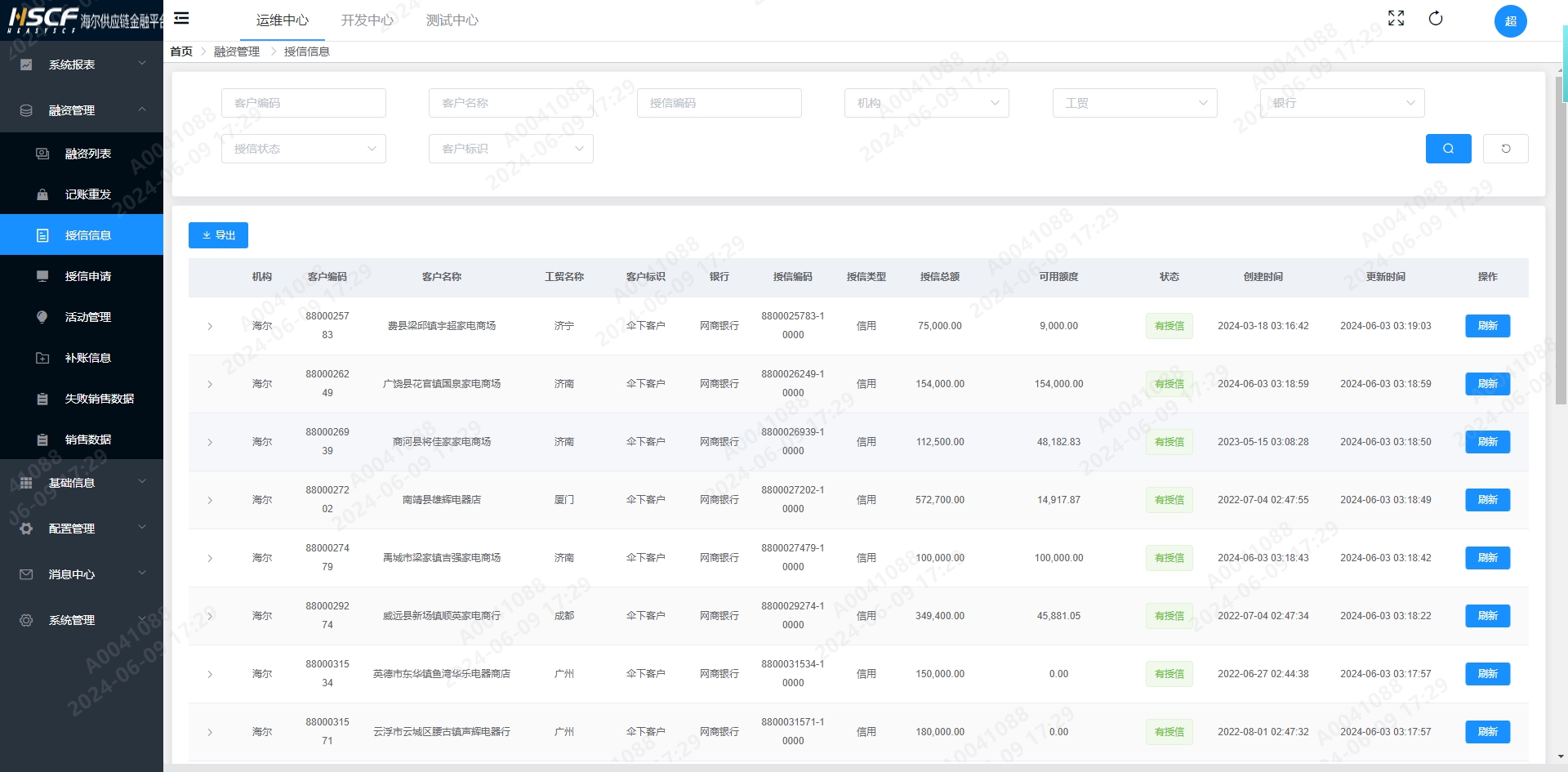Click 刷新 for 云浮市云城区腰古镇声辉电器行

pos(1487,732)
